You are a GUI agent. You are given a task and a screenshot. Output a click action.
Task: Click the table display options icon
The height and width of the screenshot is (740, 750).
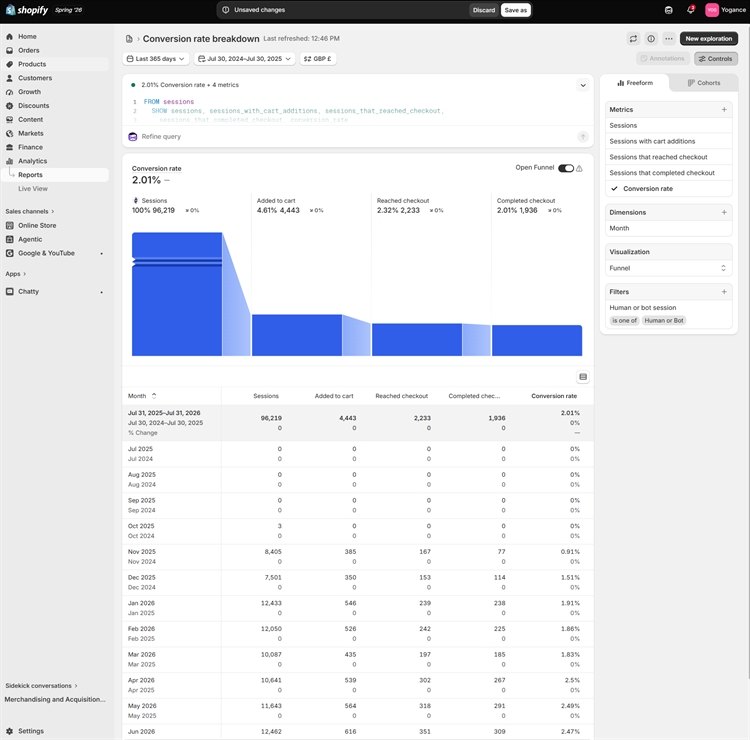point(583,377)
